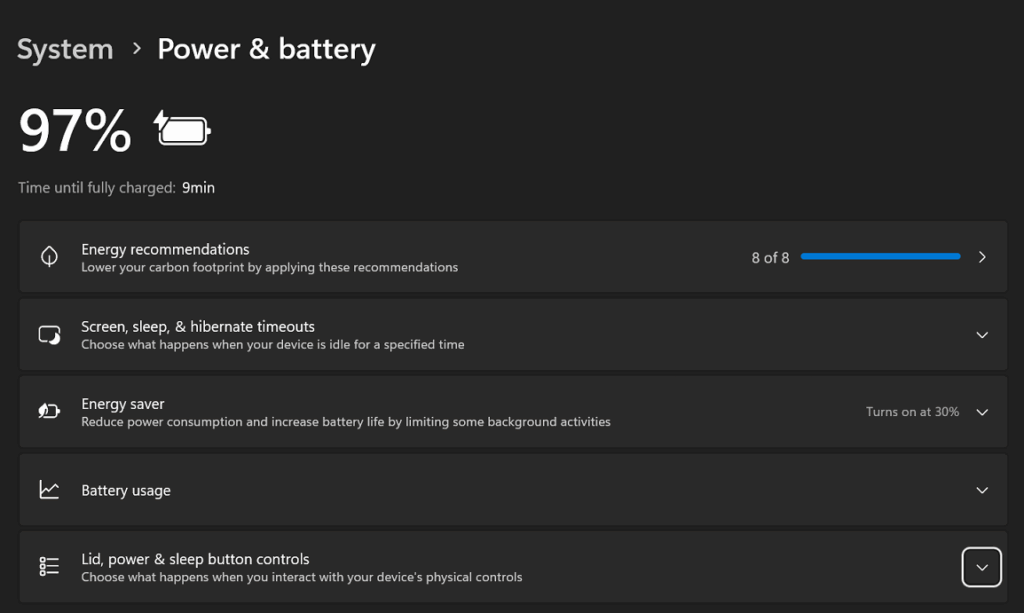This screenshot has height=613, width=1024.
Task: Click the Energy saver battery icon
Action: pos(49,412)
